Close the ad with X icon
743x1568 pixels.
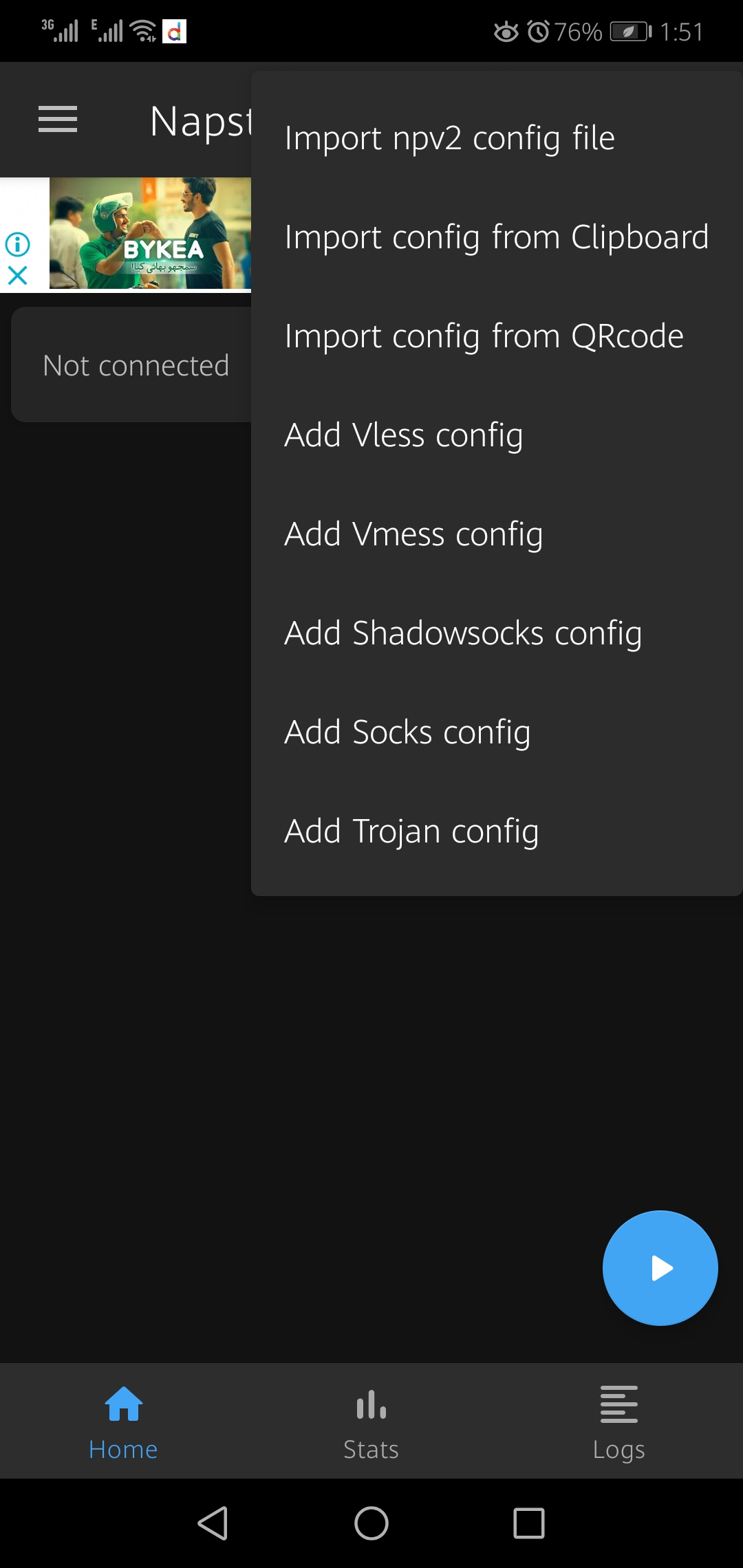tap(17, 276)
